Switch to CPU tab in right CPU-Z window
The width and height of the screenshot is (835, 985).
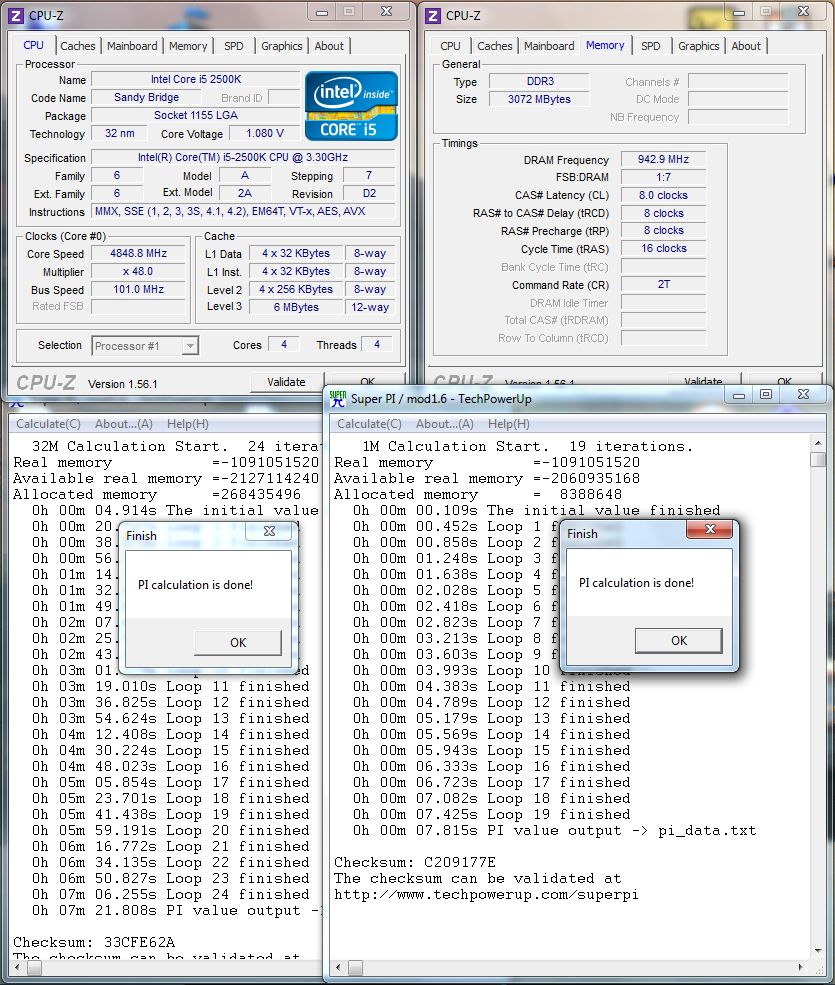450,46
